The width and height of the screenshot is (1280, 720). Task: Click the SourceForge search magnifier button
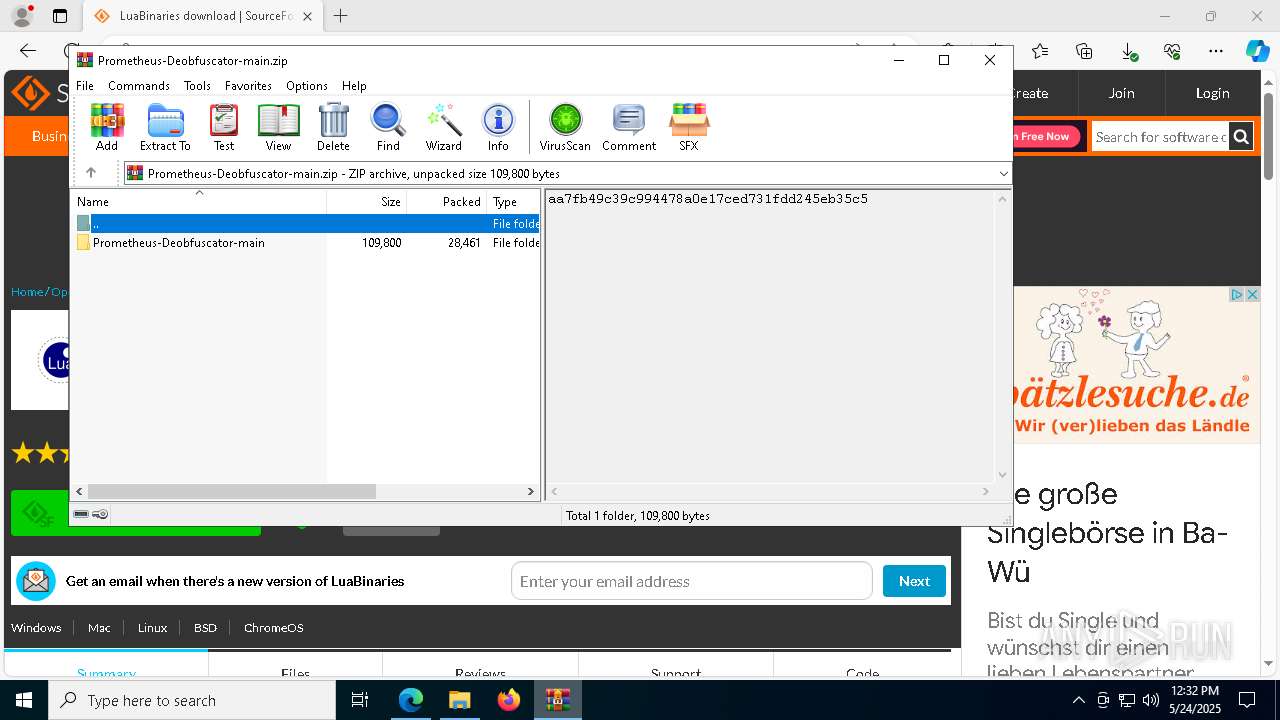click(1241, 137)
